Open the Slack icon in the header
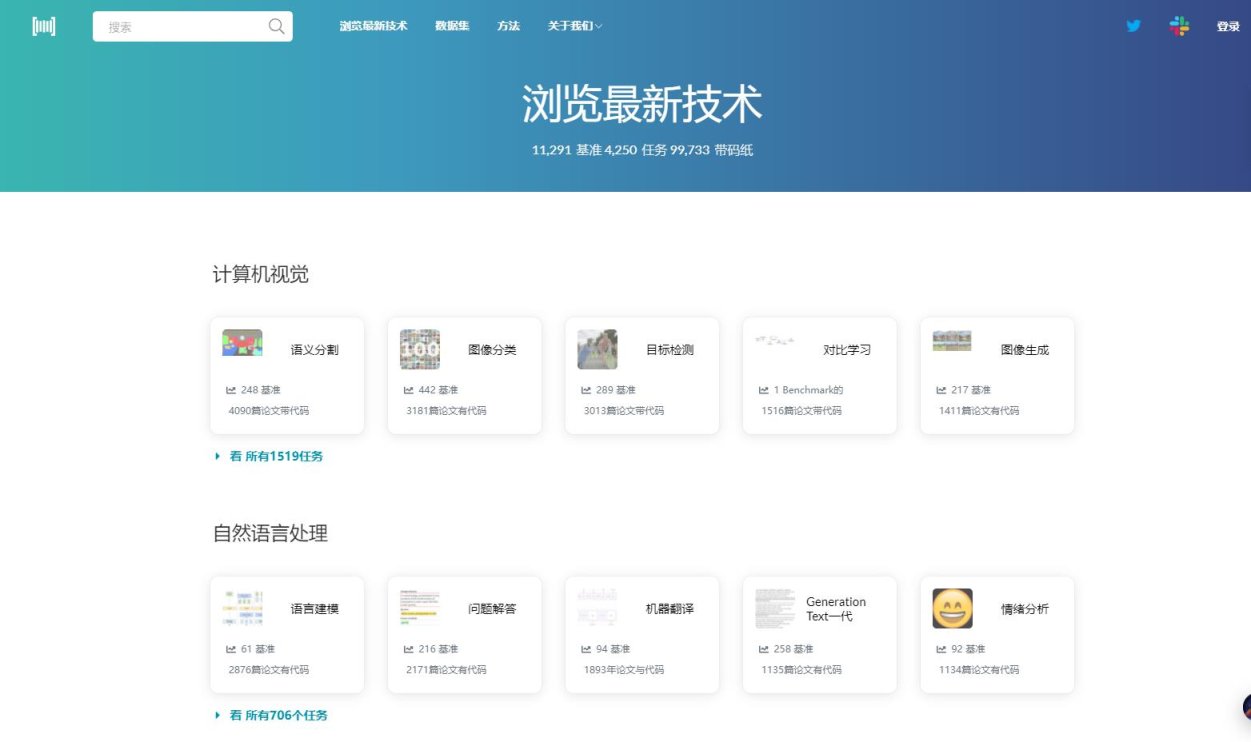1251x742 pixels. coord(1180,26)
